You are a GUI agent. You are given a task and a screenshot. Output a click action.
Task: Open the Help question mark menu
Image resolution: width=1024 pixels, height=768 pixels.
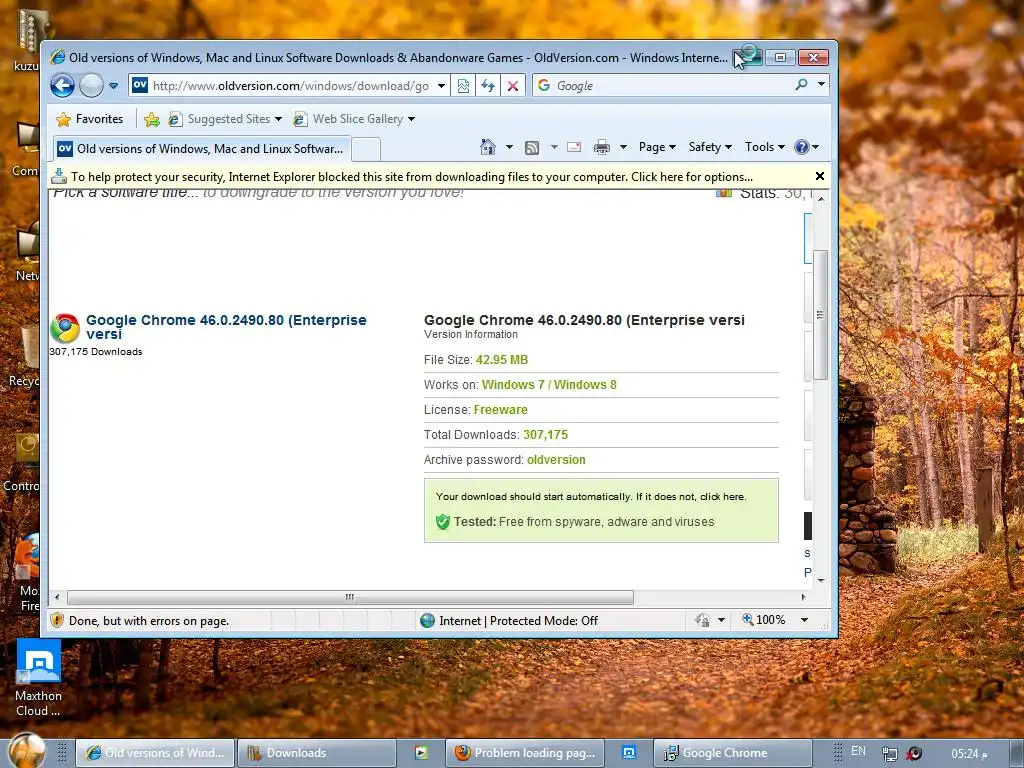tap(806, 147)
